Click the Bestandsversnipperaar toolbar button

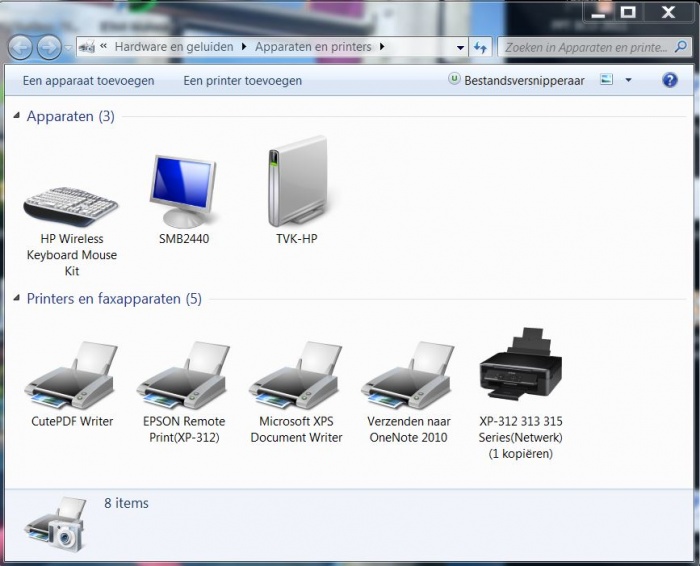517,81
